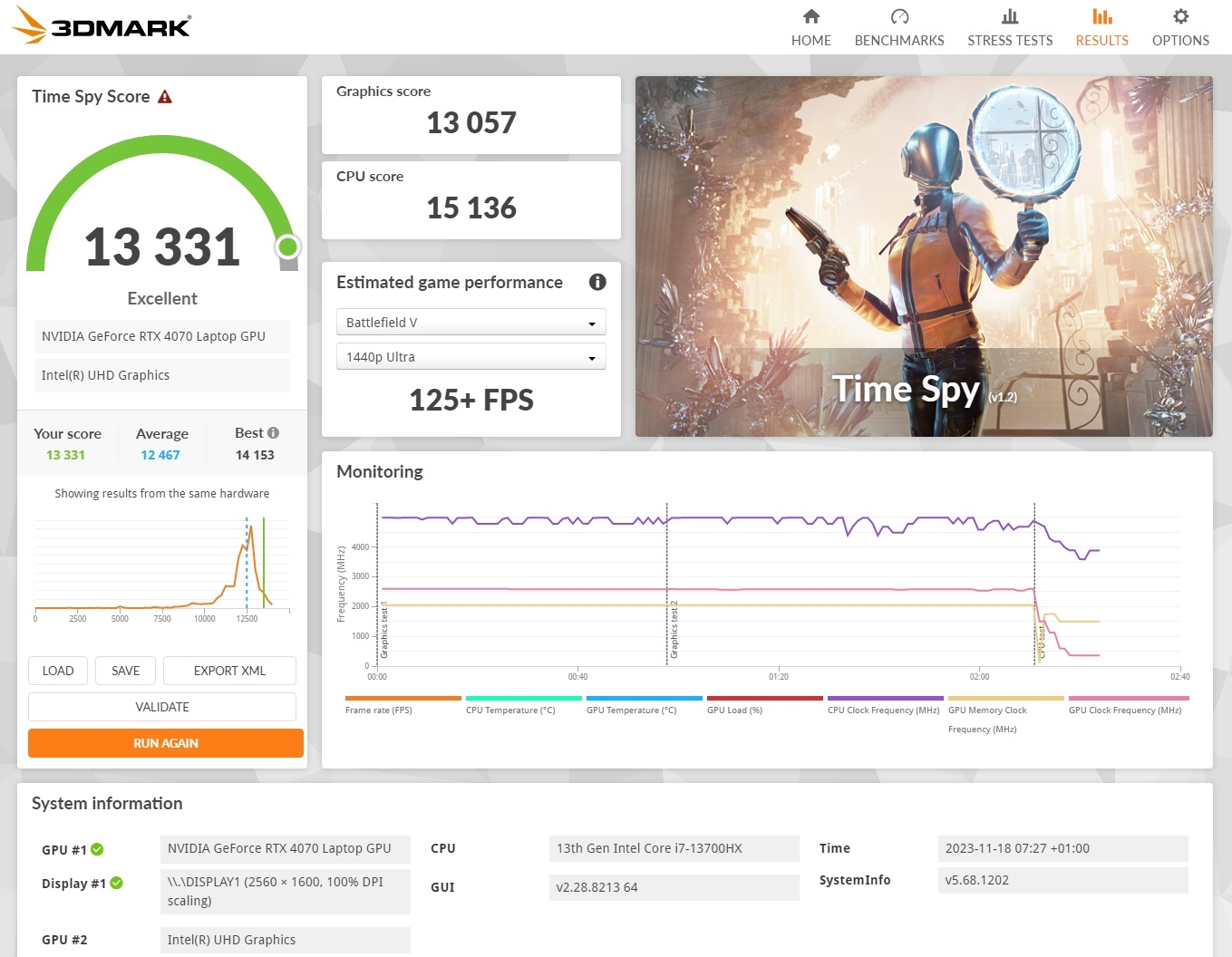Toggle the GPU Temperature monitoring trace
1232x957 pixels.
[x=632, y=710]
